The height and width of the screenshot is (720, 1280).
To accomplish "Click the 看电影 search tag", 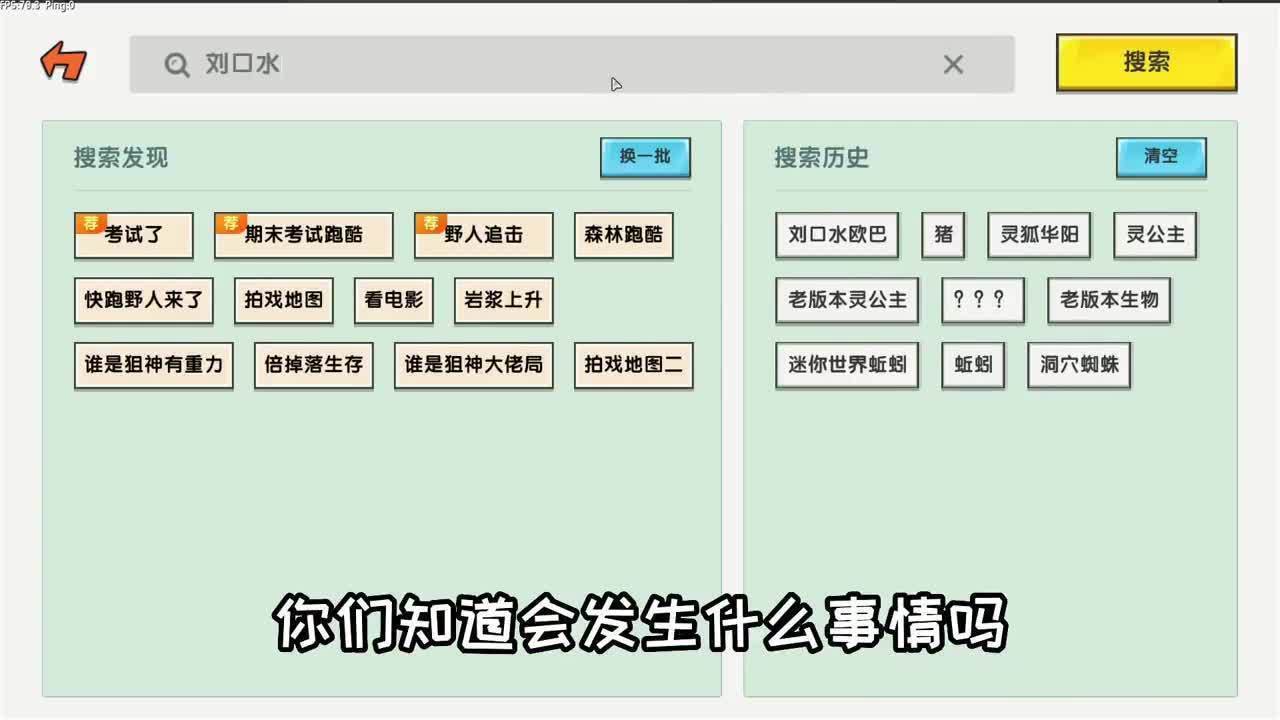I will tap(392, 300).
